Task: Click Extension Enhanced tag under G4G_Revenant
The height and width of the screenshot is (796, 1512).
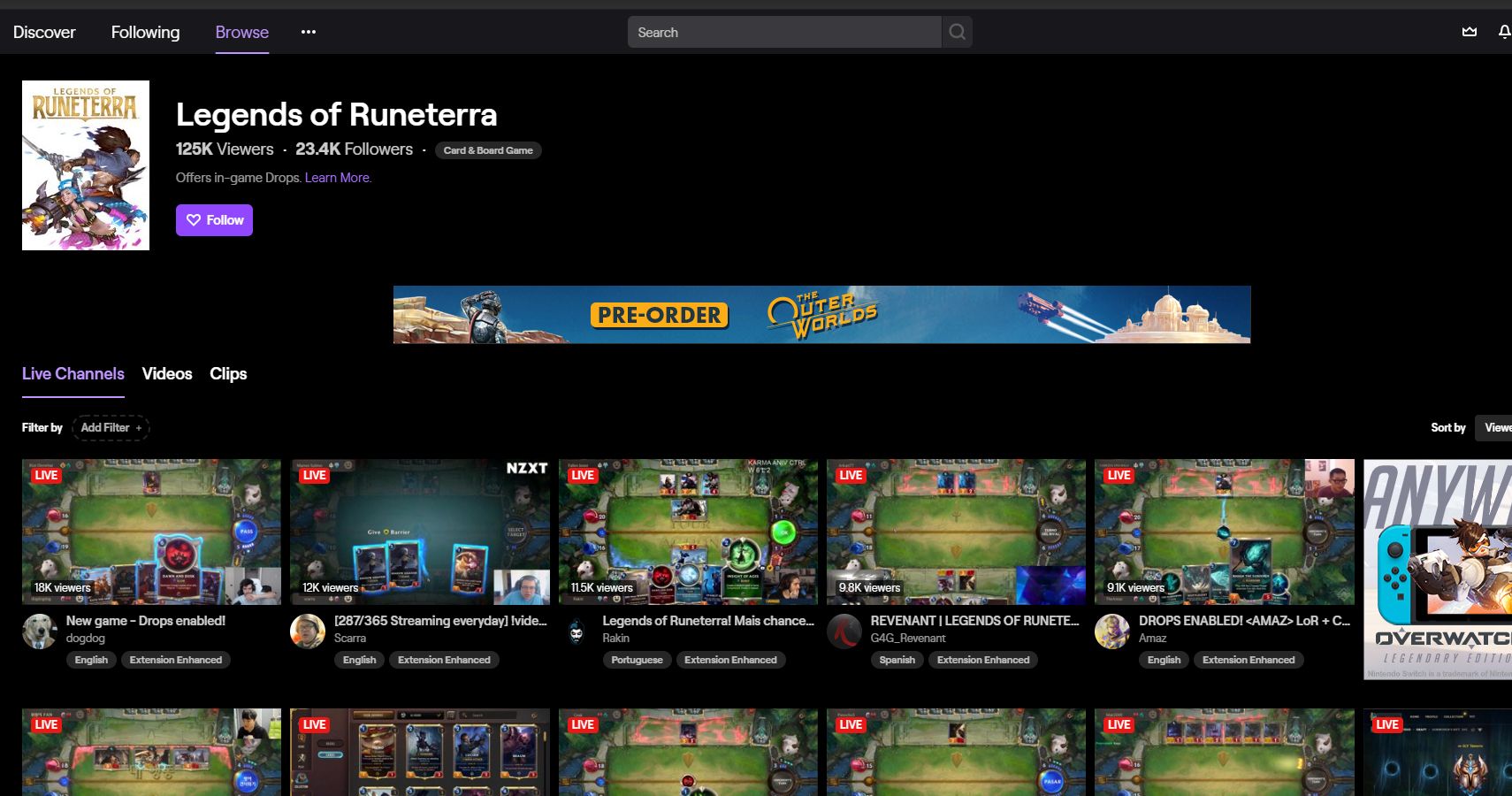Action: pos(983,660)
